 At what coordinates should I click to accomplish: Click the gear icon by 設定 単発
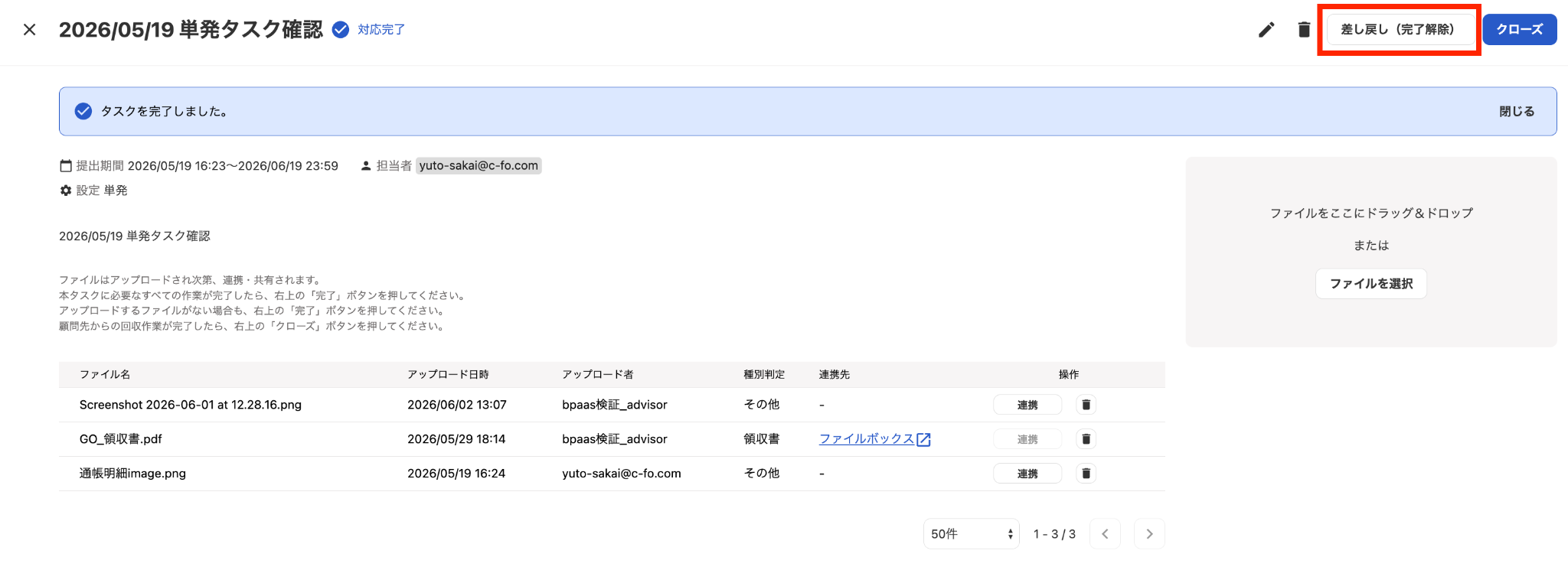coord(66,191)
